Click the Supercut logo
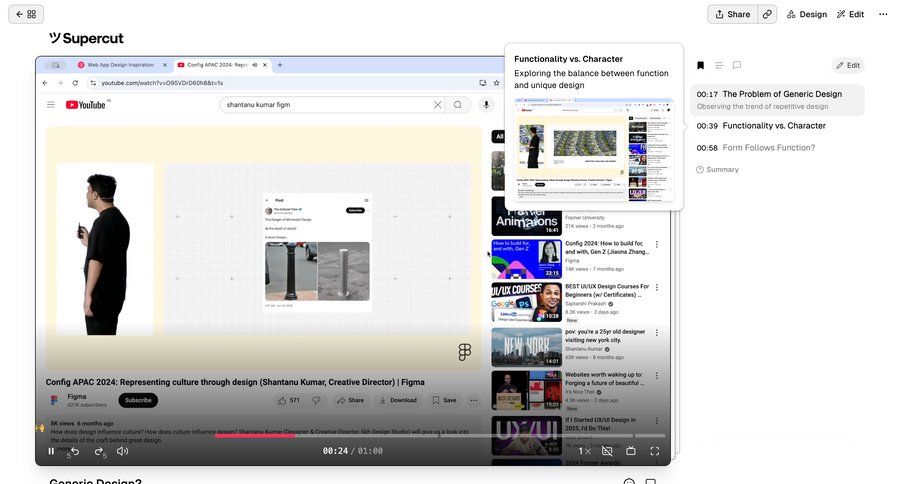Image resolution: width=900 pixels, height=484 pixels. point(86,38)
